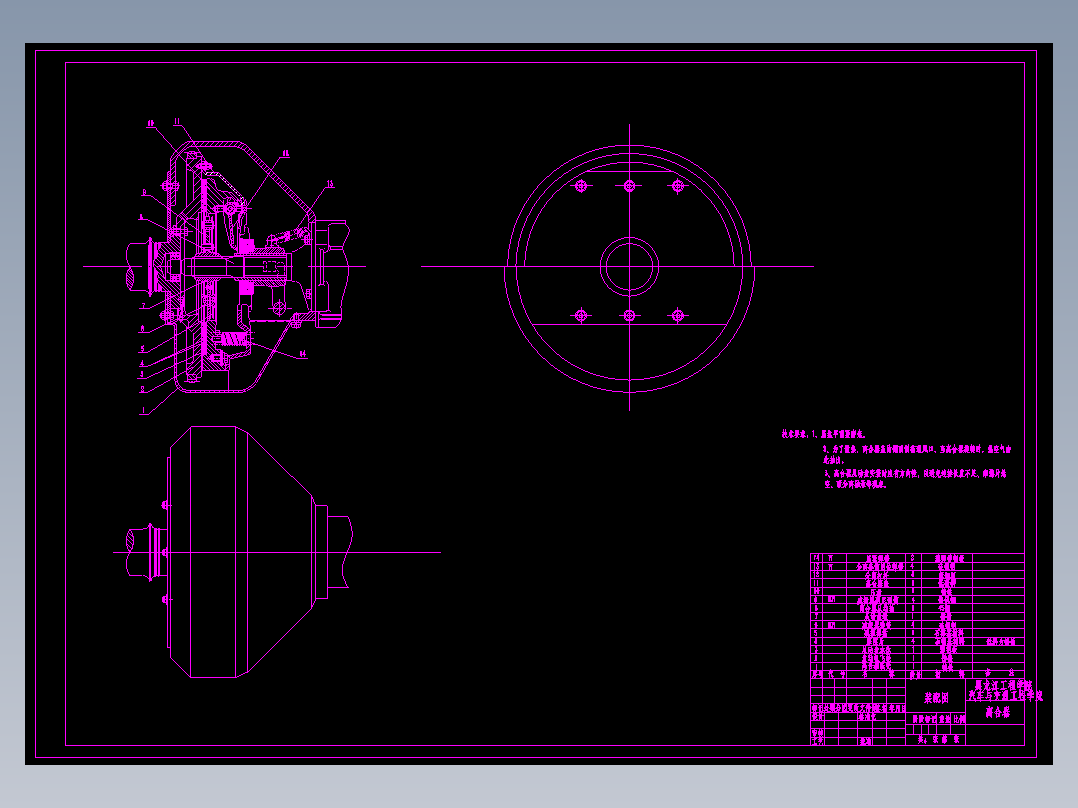The width and height of the screenshot is (1078, 808).
Task: Click part callout number 5
Action: point(143,349)
